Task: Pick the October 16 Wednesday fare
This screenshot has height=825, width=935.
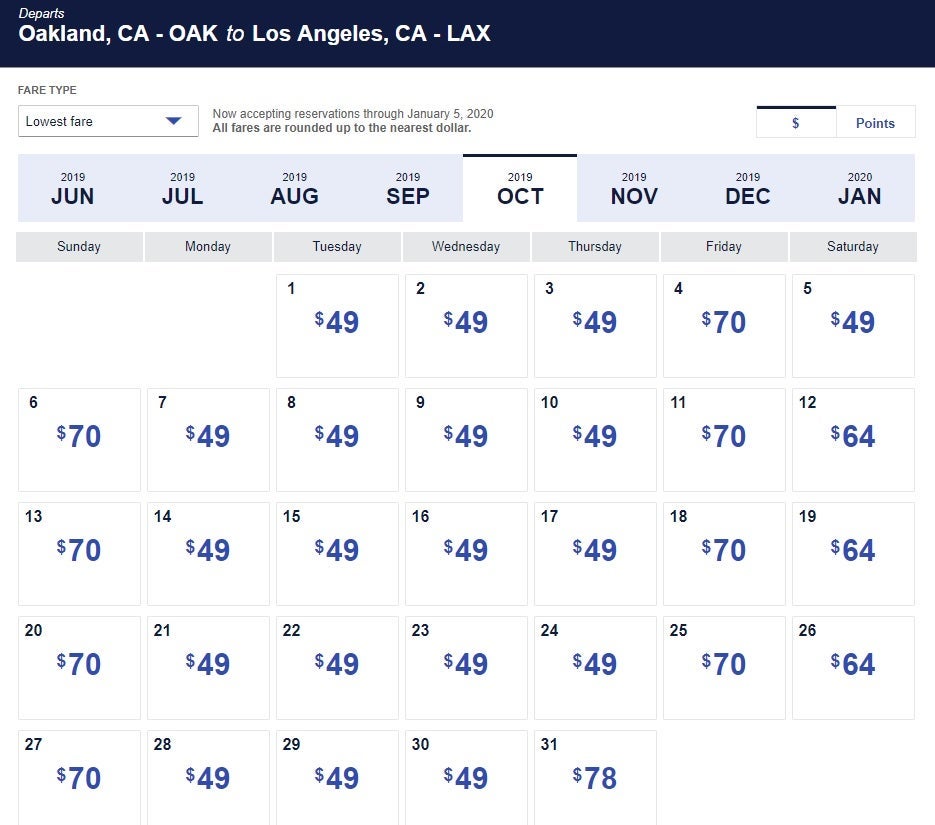Action: click(466, 553)
